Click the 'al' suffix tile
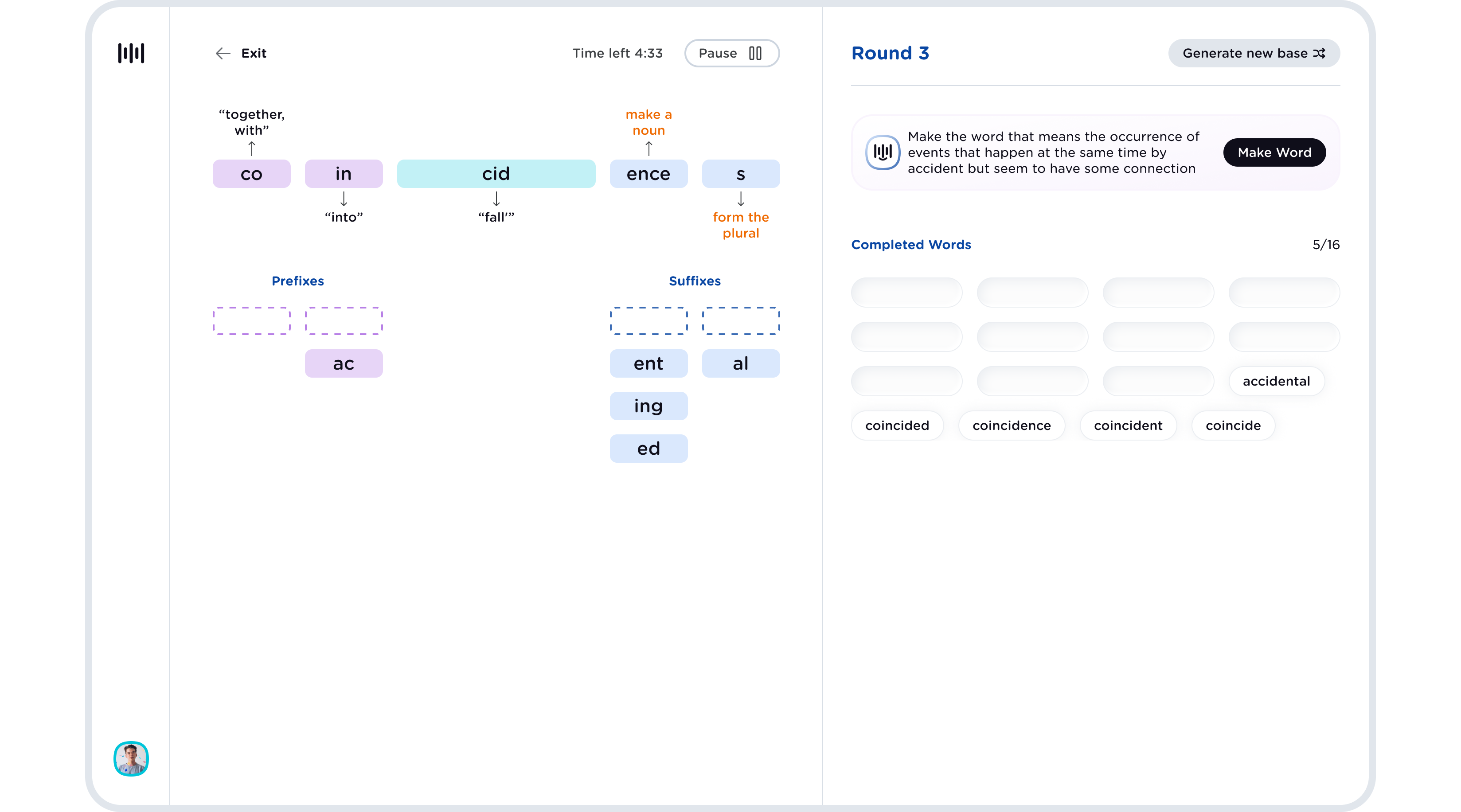This screenshot has height=812, width=1461. point(740,363)
